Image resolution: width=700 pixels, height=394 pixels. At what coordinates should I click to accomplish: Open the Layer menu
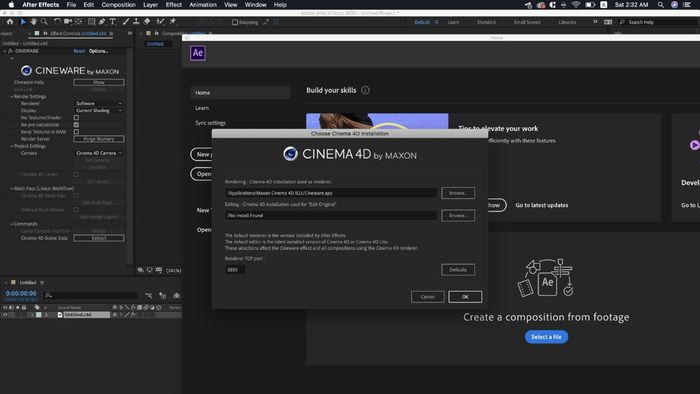[150, 4]
